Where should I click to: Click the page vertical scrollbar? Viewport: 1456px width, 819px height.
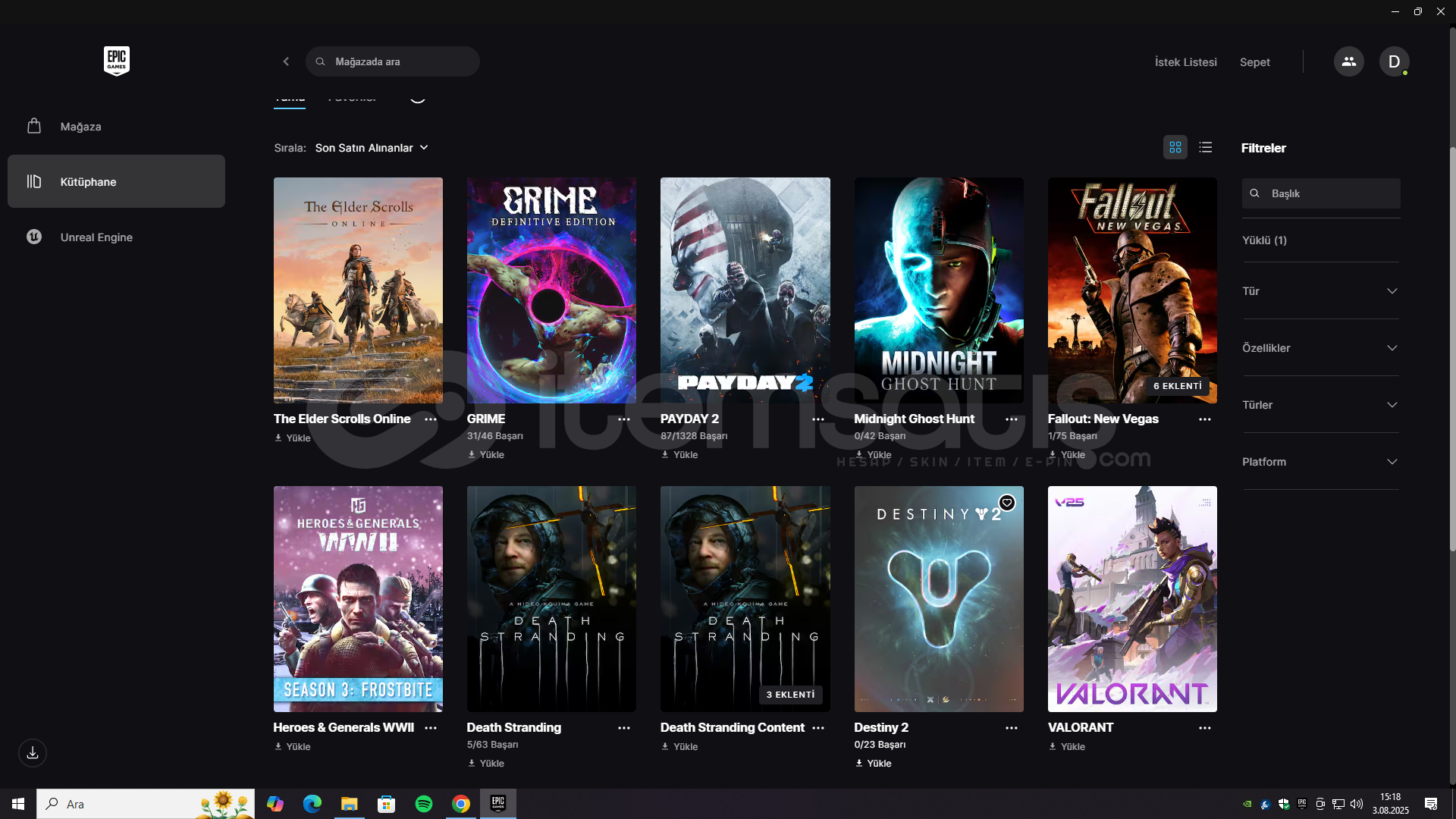(x=1452, y=349)
